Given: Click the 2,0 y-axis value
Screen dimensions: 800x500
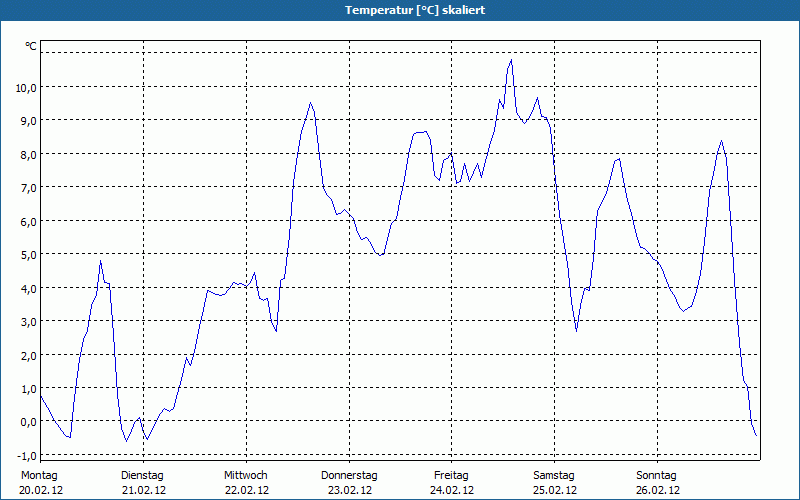Looking at the screenshot, I should click(x=29, y=355).
